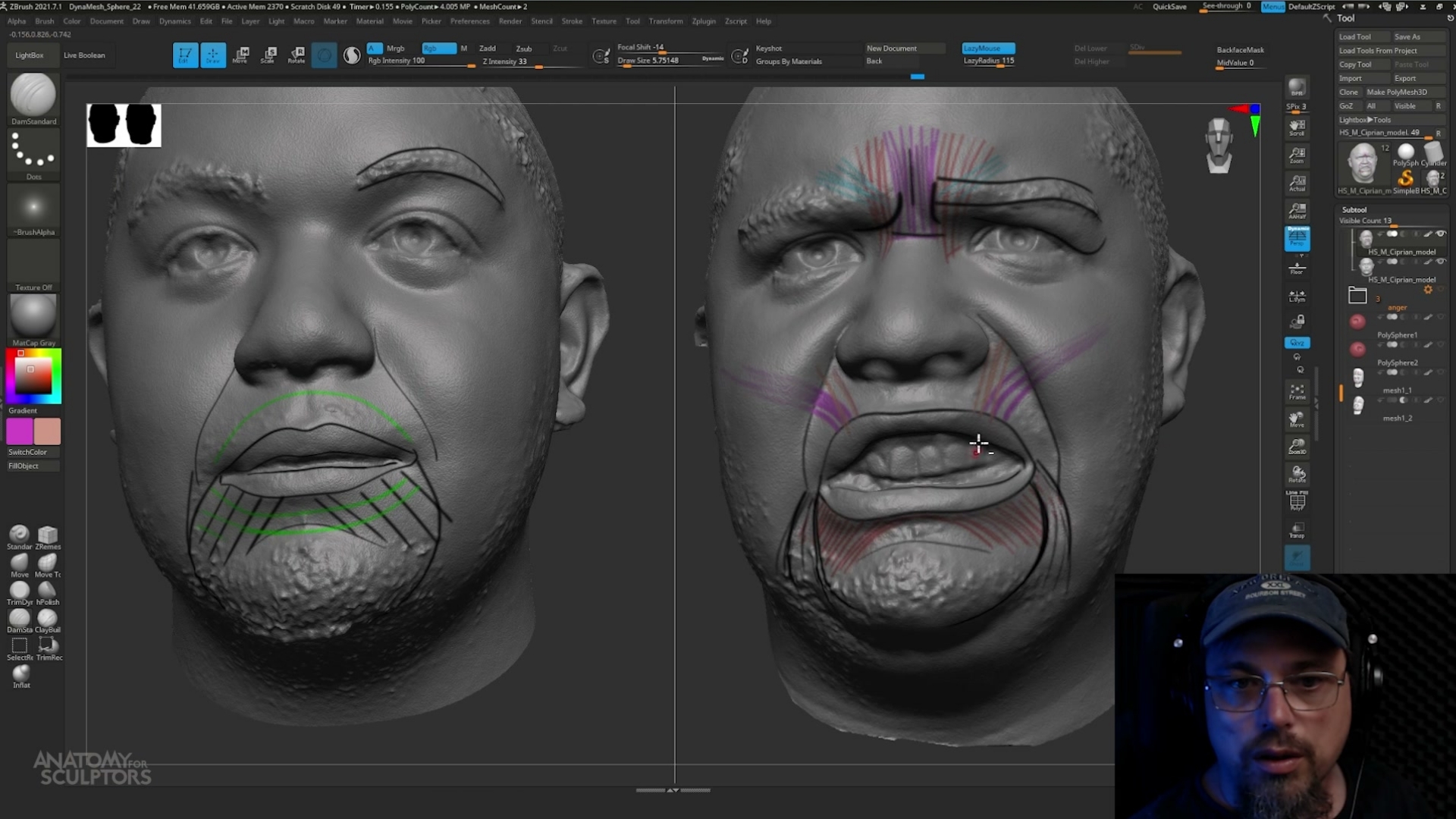Image resolution: width=1456 pixels, height=819 pixels.
Task: Open the Stroke menu
Action: 572,21
